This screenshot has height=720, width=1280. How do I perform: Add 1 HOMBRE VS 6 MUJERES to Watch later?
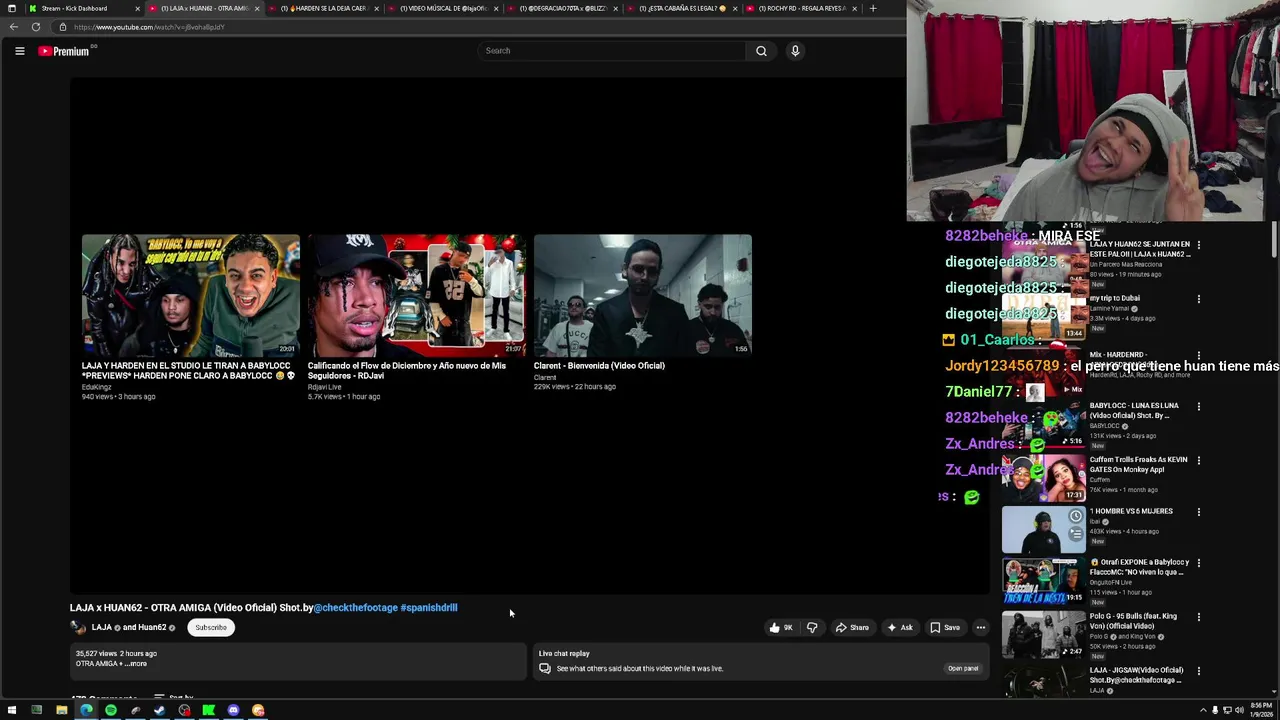click(1075, 517)
